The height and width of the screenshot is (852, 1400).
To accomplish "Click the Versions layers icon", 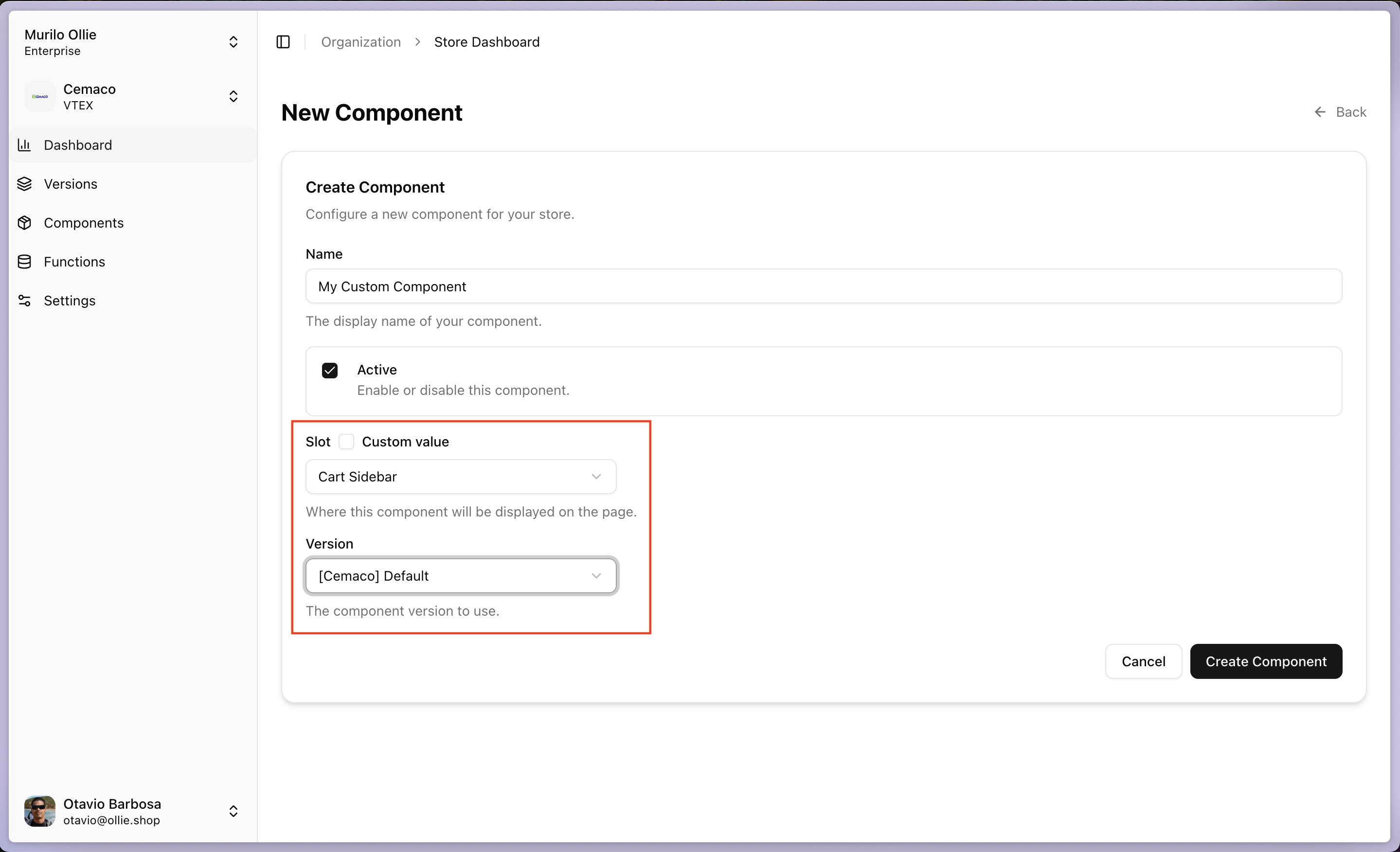I will (24, 184).
